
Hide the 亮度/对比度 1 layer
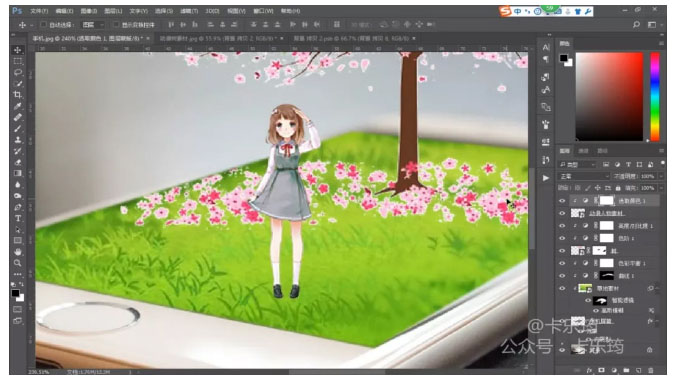tap(562, 226)
